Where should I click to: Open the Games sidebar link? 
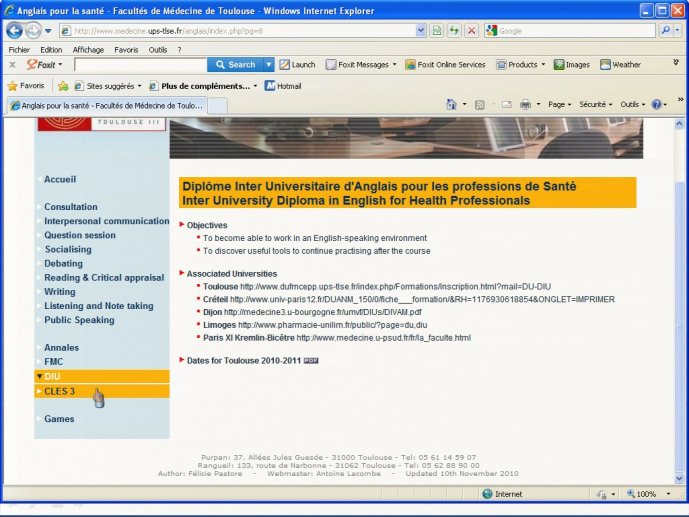[59, 419]
